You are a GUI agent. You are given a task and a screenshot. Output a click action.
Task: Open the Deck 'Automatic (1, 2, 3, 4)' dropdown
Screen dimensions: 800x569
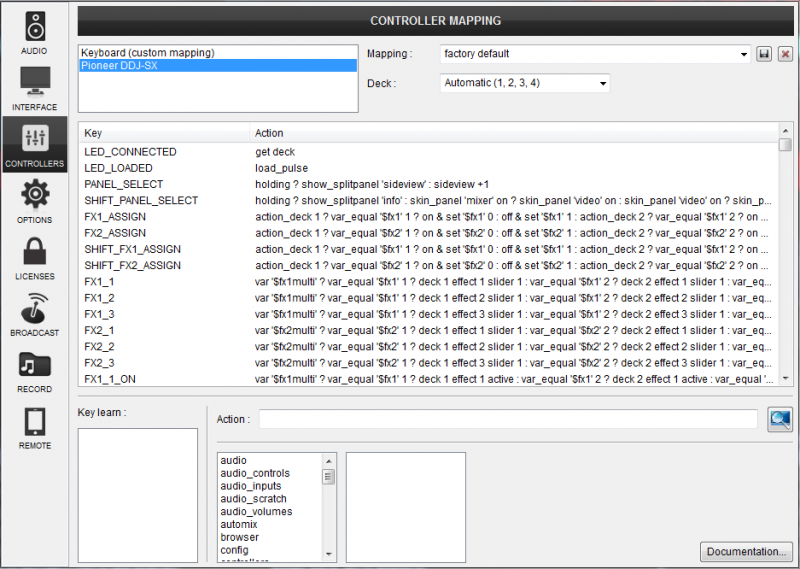coord(524,83)
